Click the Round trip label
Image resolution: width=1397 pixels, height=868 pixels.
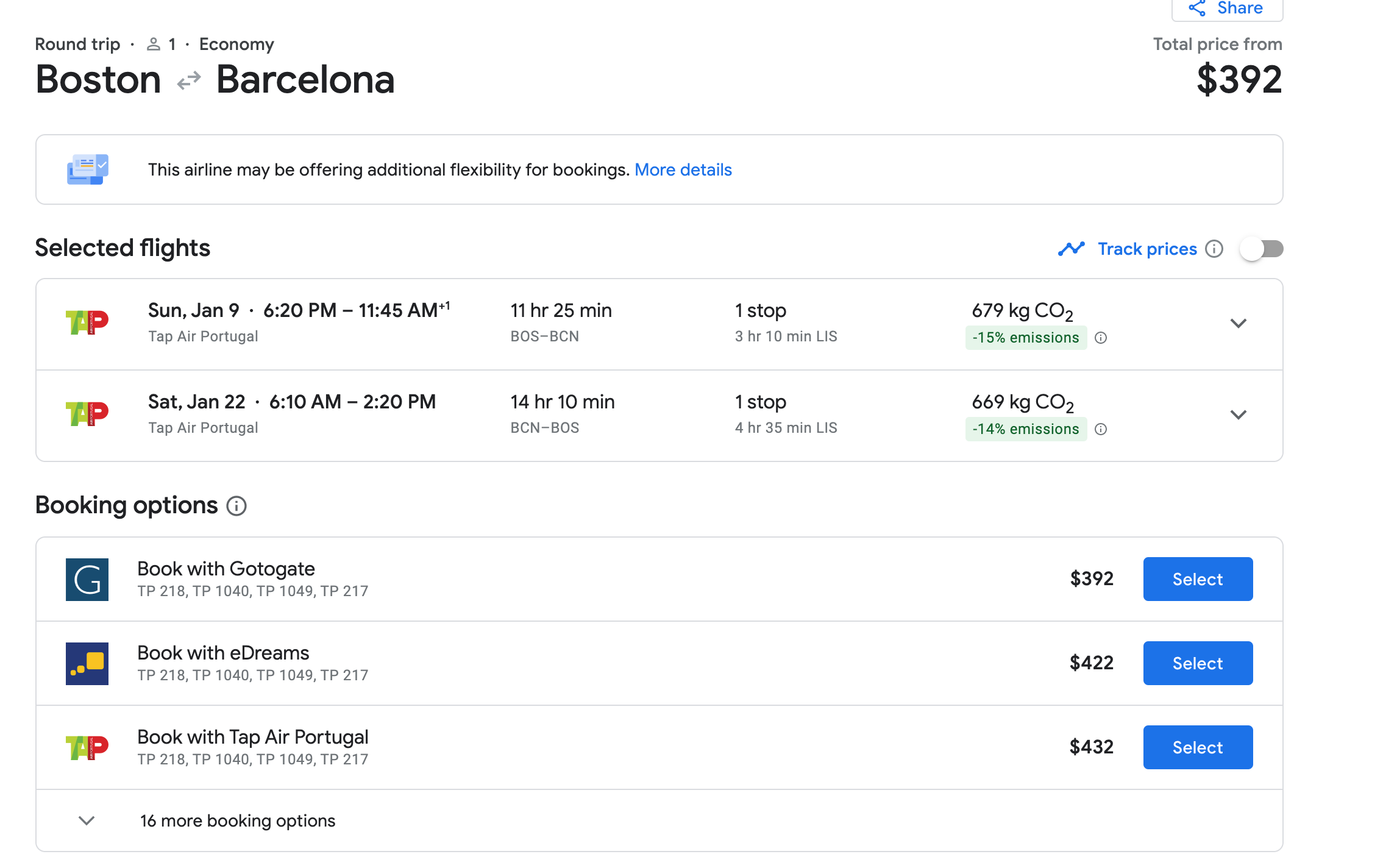77,43
